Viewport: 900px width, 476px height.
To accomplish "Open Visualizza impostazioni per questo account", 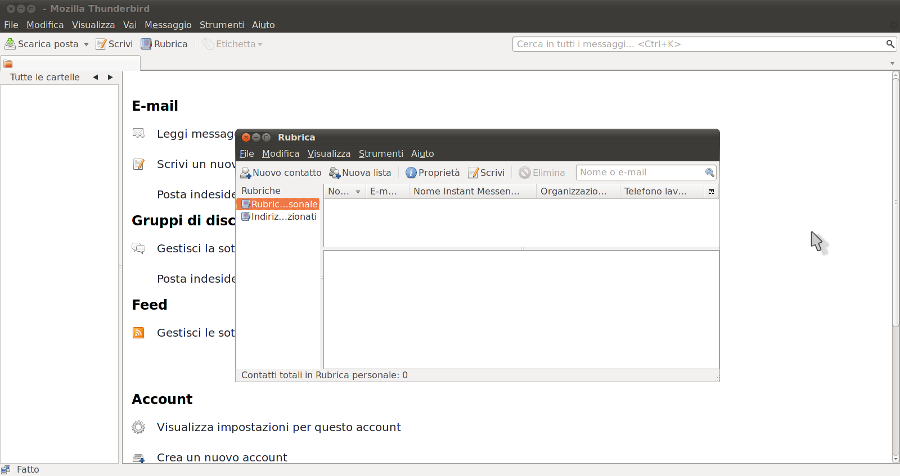I will [278, 427].
